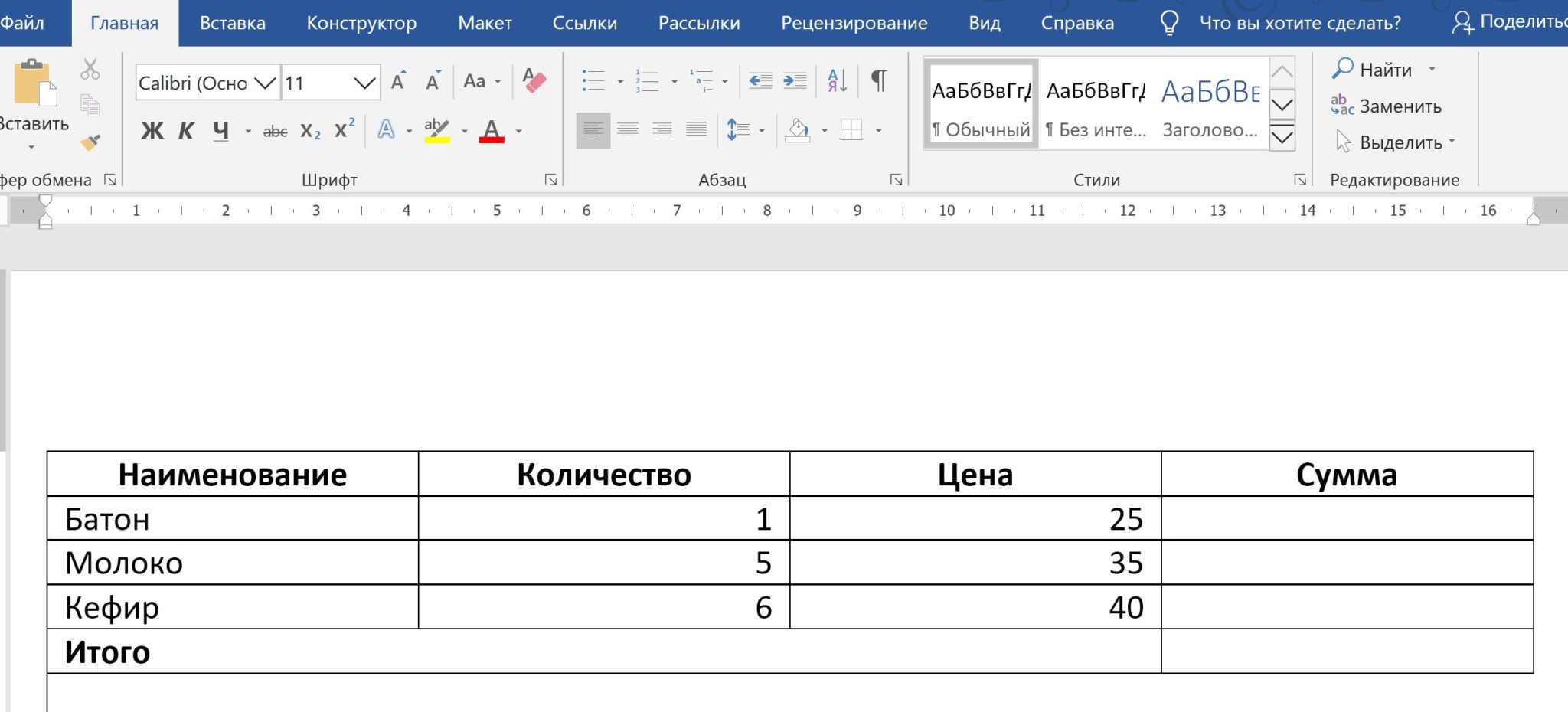Decrease the paragraph indent

[760, 80]
